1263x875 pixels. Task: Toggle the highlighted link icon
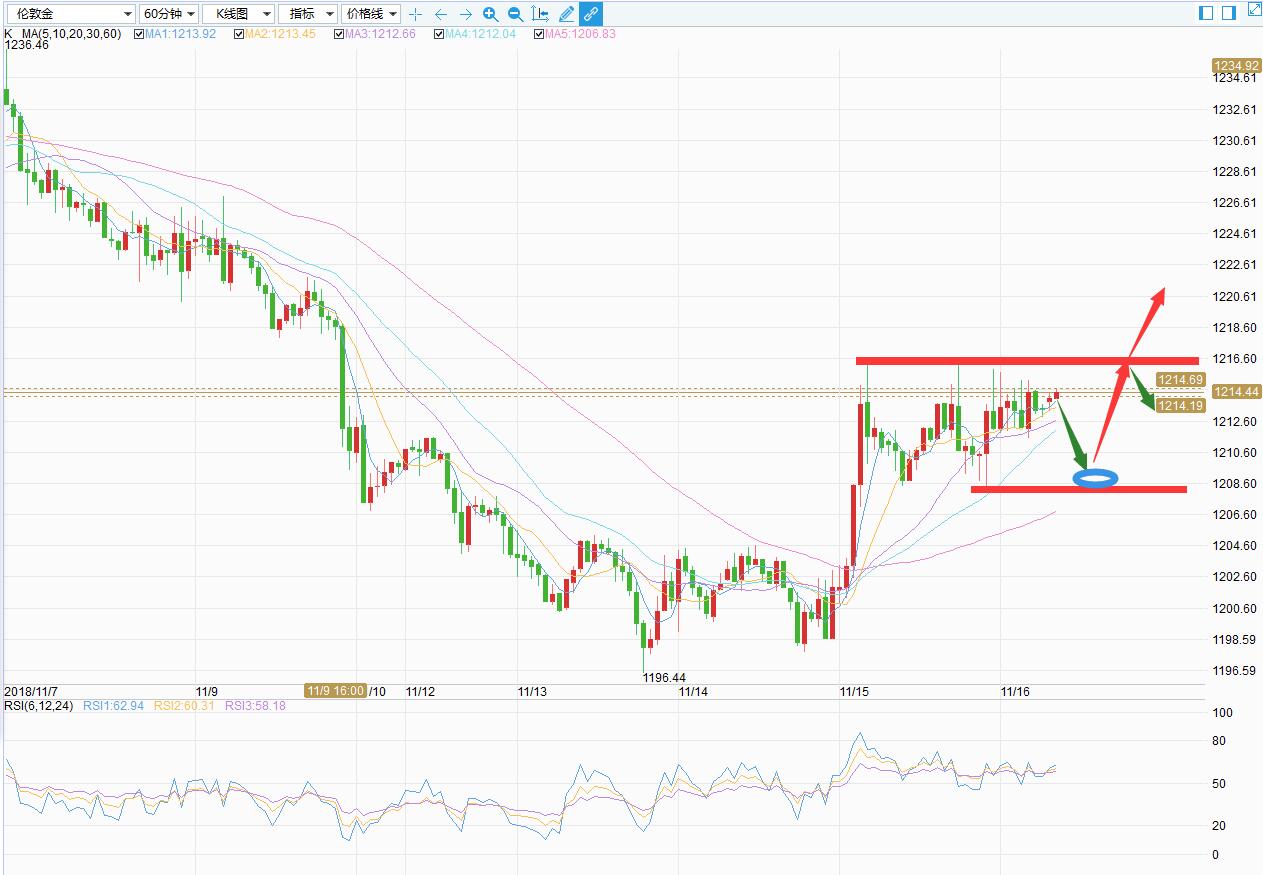(x=591, y=14)
